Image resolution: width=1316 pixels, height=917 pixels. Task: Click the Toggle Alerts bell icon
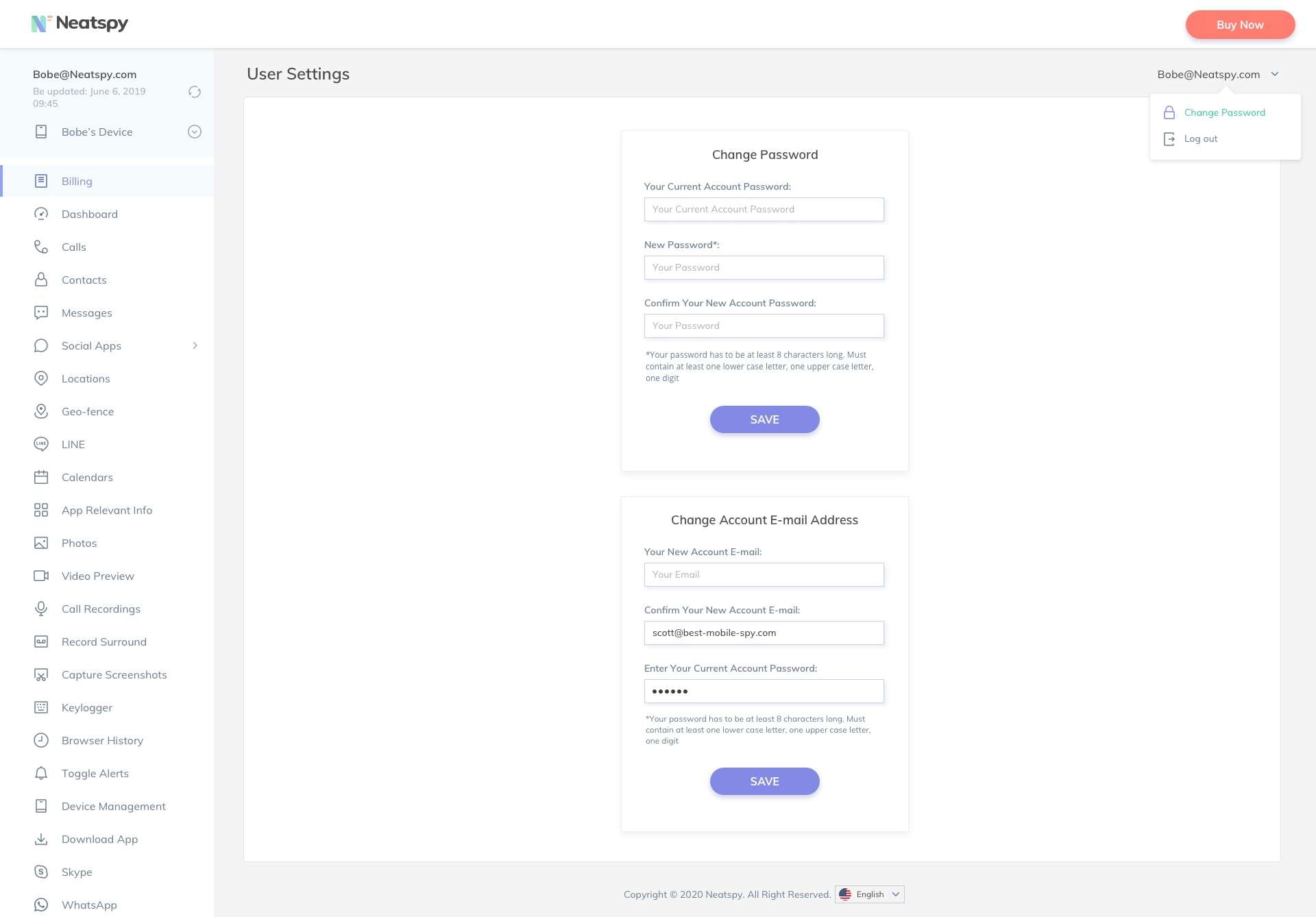pos(41,773)
